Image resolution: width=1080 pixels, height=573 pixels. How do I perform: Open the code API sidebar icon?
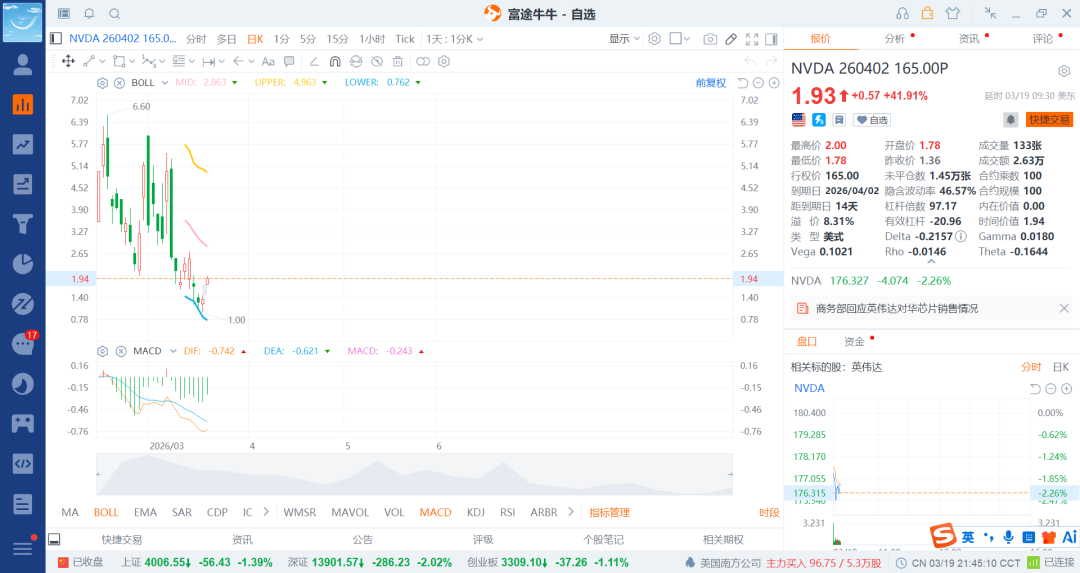click(23, 463)
